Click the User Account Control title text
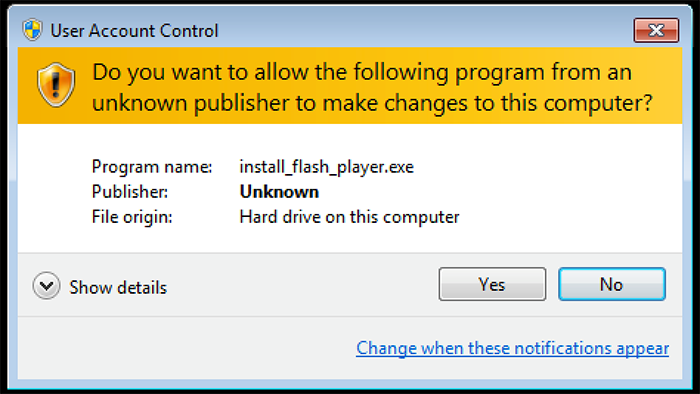 tap(134, 31)
